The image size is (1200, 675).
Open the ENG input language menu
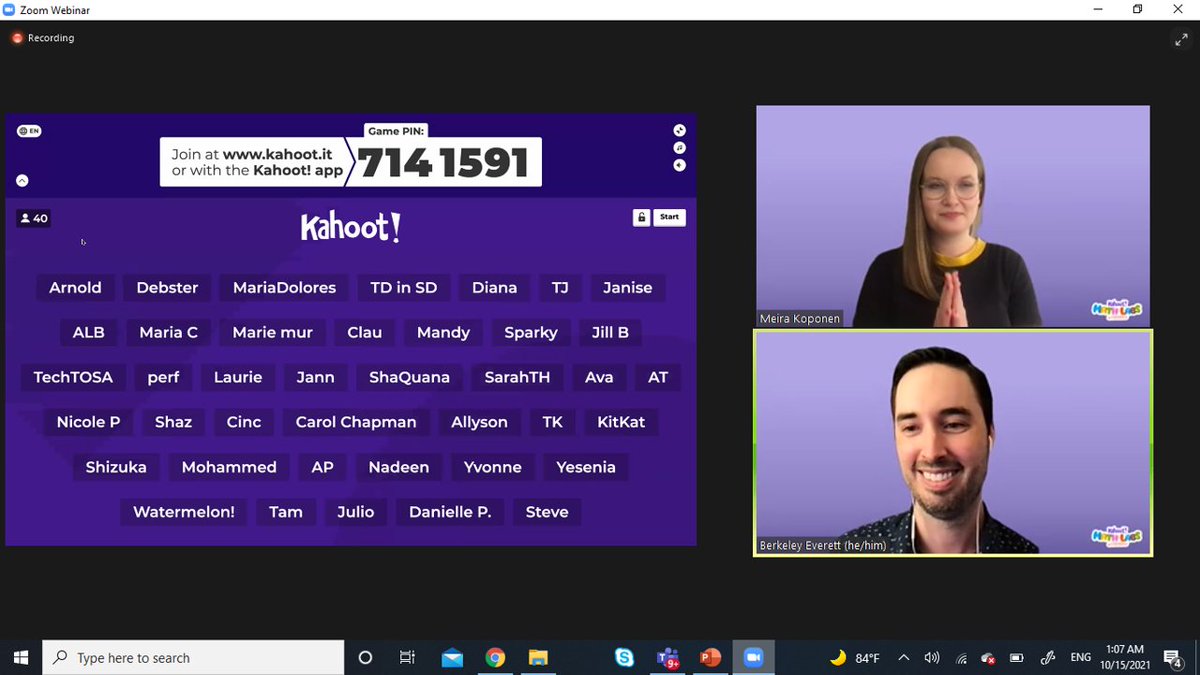click(x=1081, y=657)
